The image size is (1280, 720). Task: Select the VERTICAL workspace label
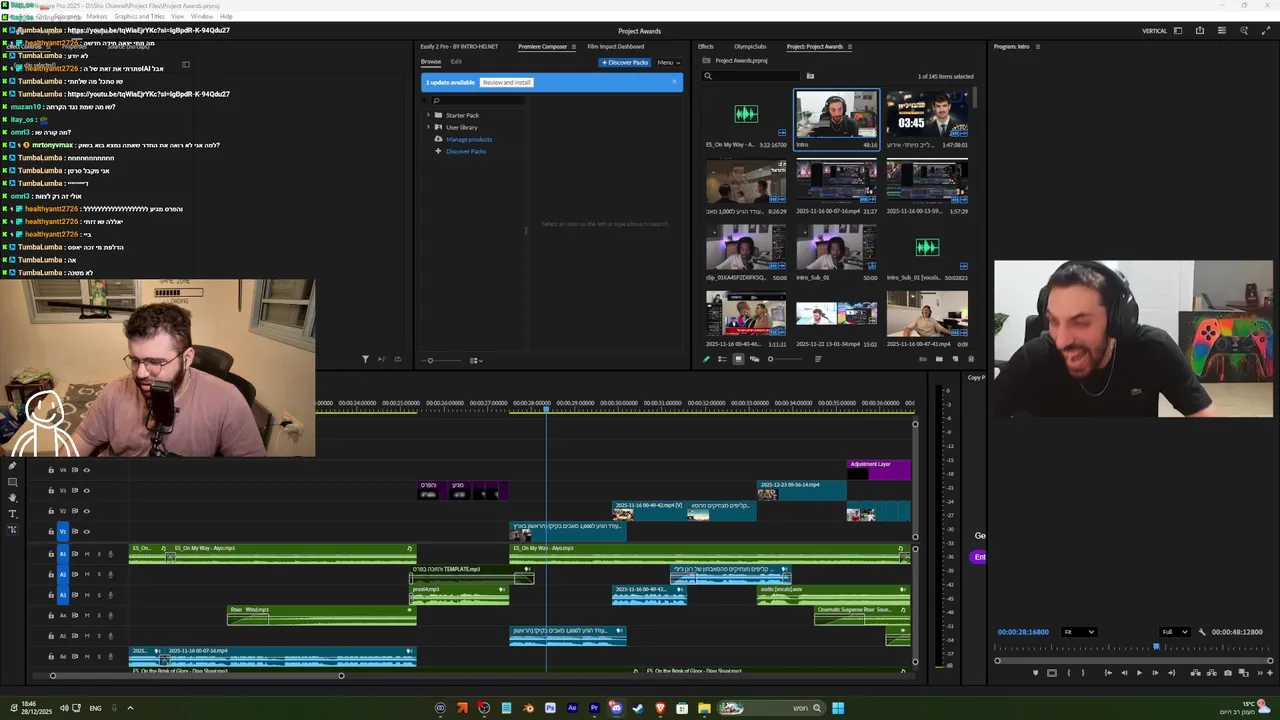1154,30
